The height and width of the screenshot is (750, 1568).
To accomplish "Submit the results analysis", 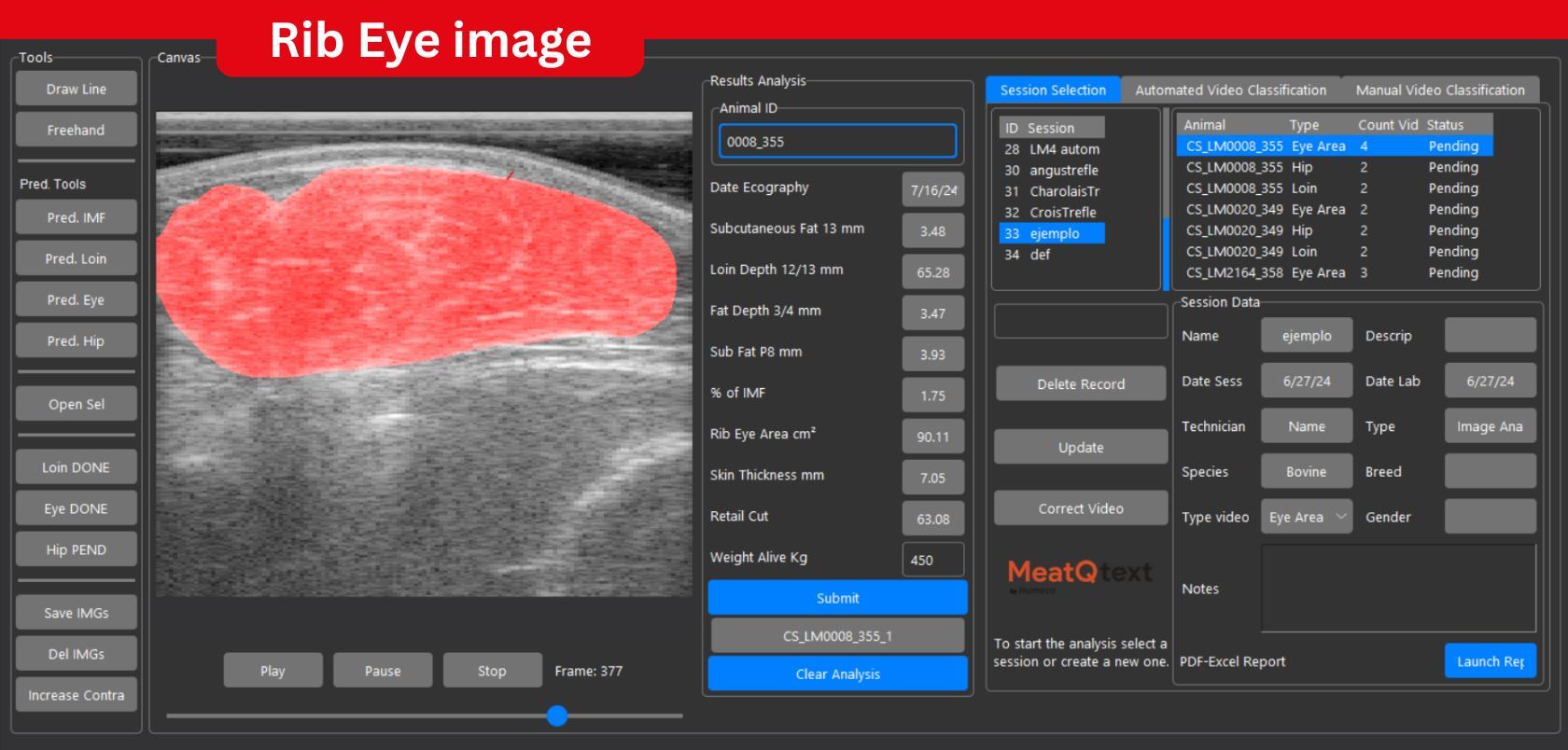I will pyautogui.click(x=837, y=598).
